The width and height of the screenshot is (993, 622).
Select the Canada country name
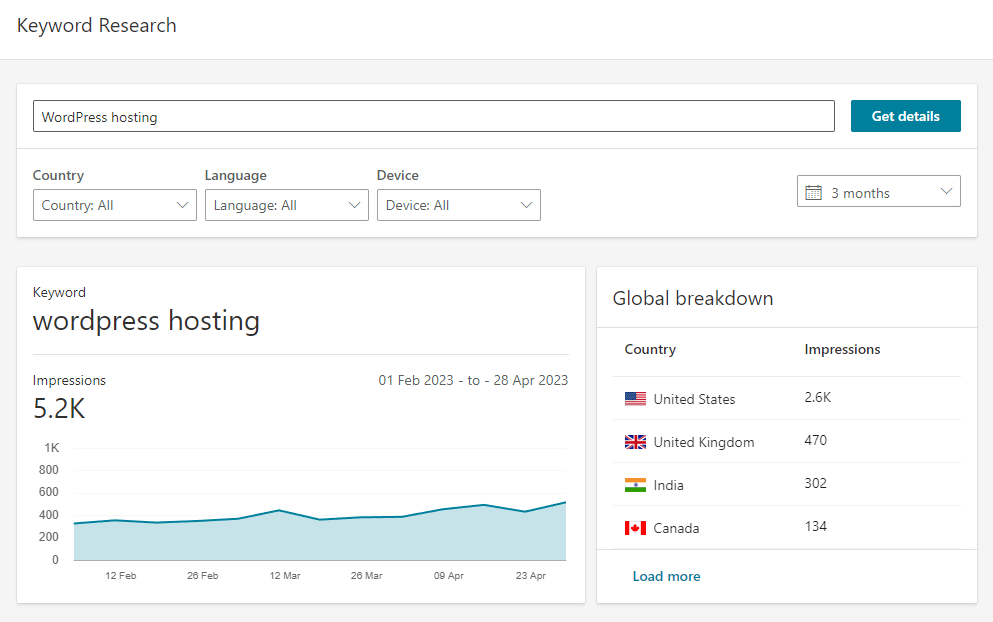coord(676,528)
